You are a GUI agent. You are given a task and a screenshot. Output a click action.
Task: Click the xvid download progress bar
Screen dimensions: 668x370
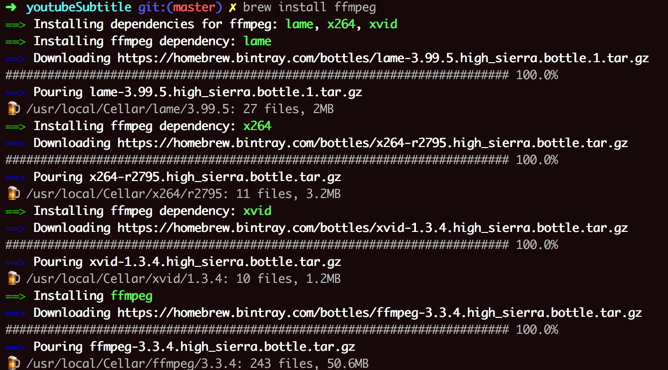[x=257, y=245]
